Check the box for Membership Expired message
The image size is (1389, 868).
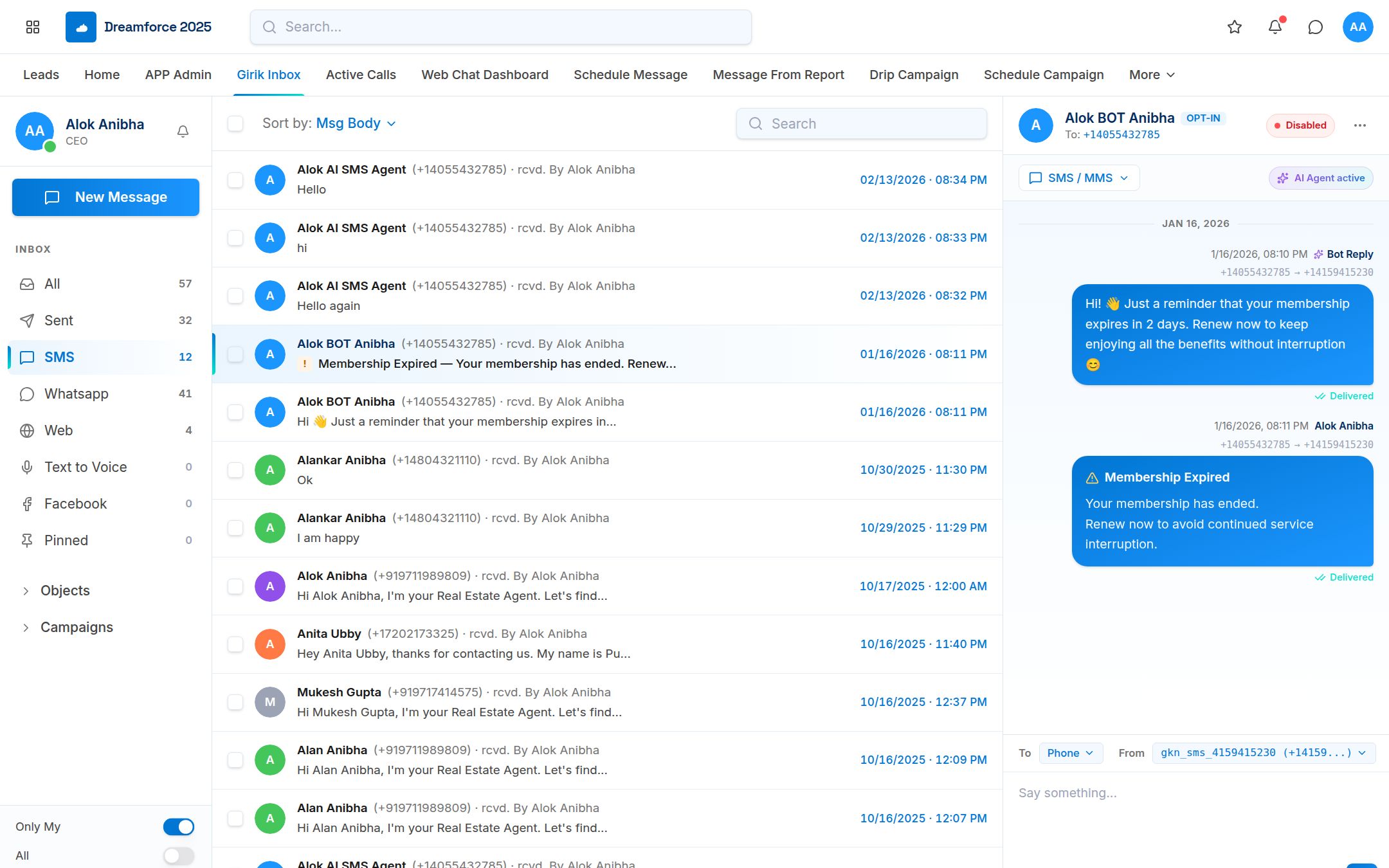(x=235, y=354)
